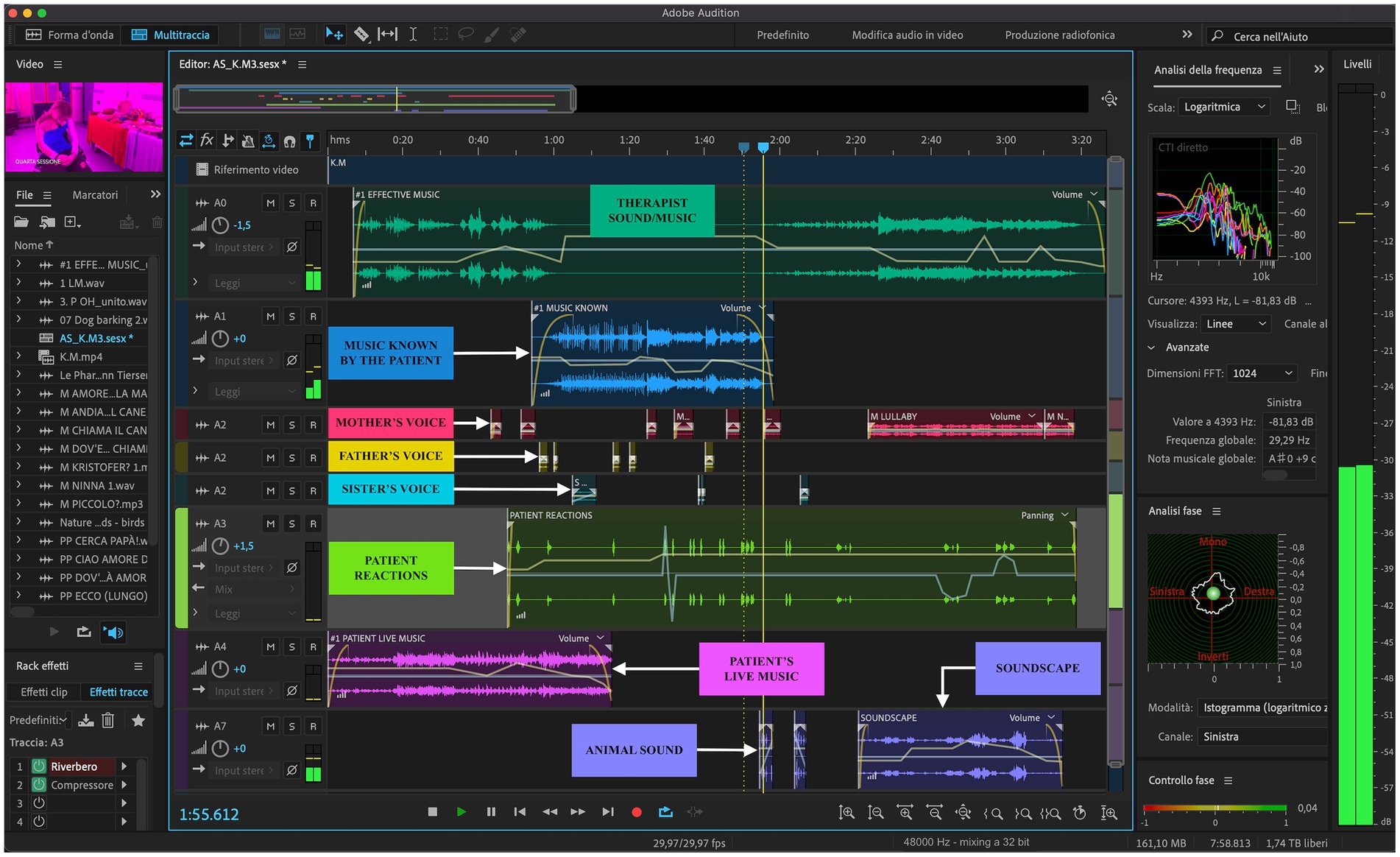Click the delete preset trash icon
This screenshot has width=1400, height=857.
click(107, 720)
